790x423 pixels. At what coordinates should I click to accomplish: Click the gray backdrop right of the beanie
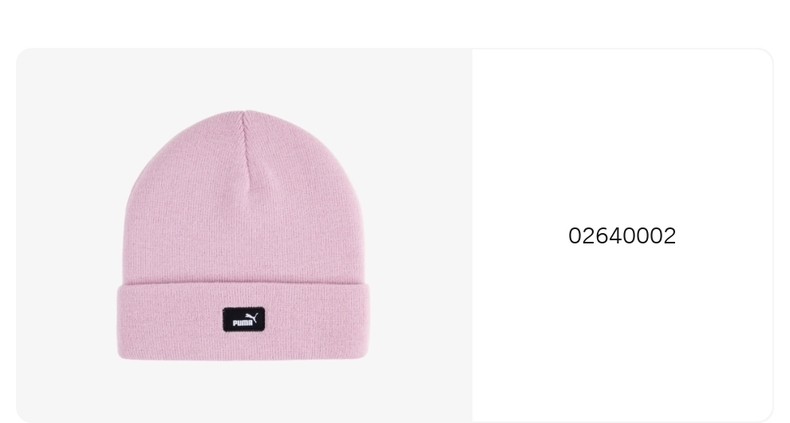(421, 235)
